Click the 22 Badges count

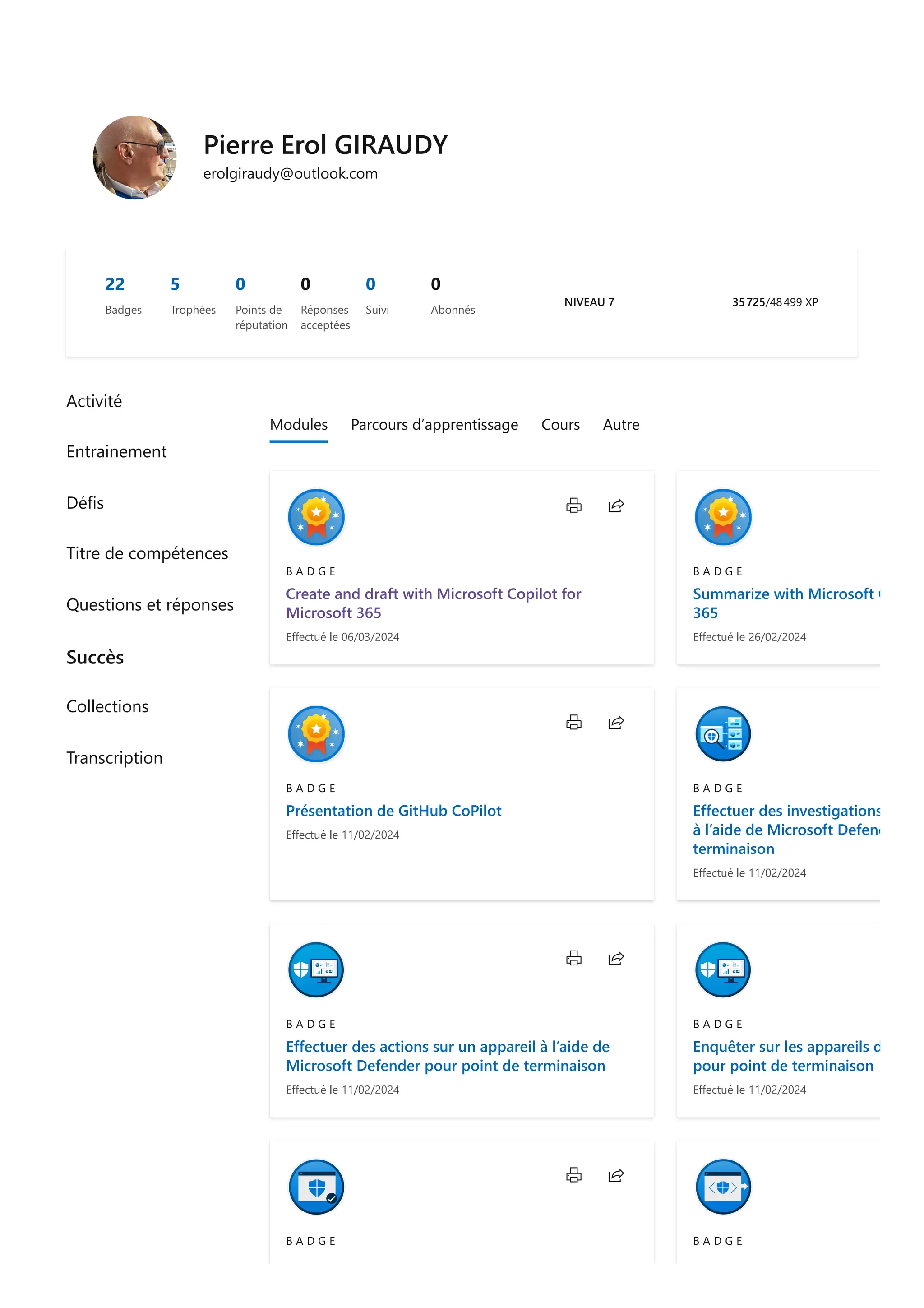pyautogui.click(x=115, y=284)
